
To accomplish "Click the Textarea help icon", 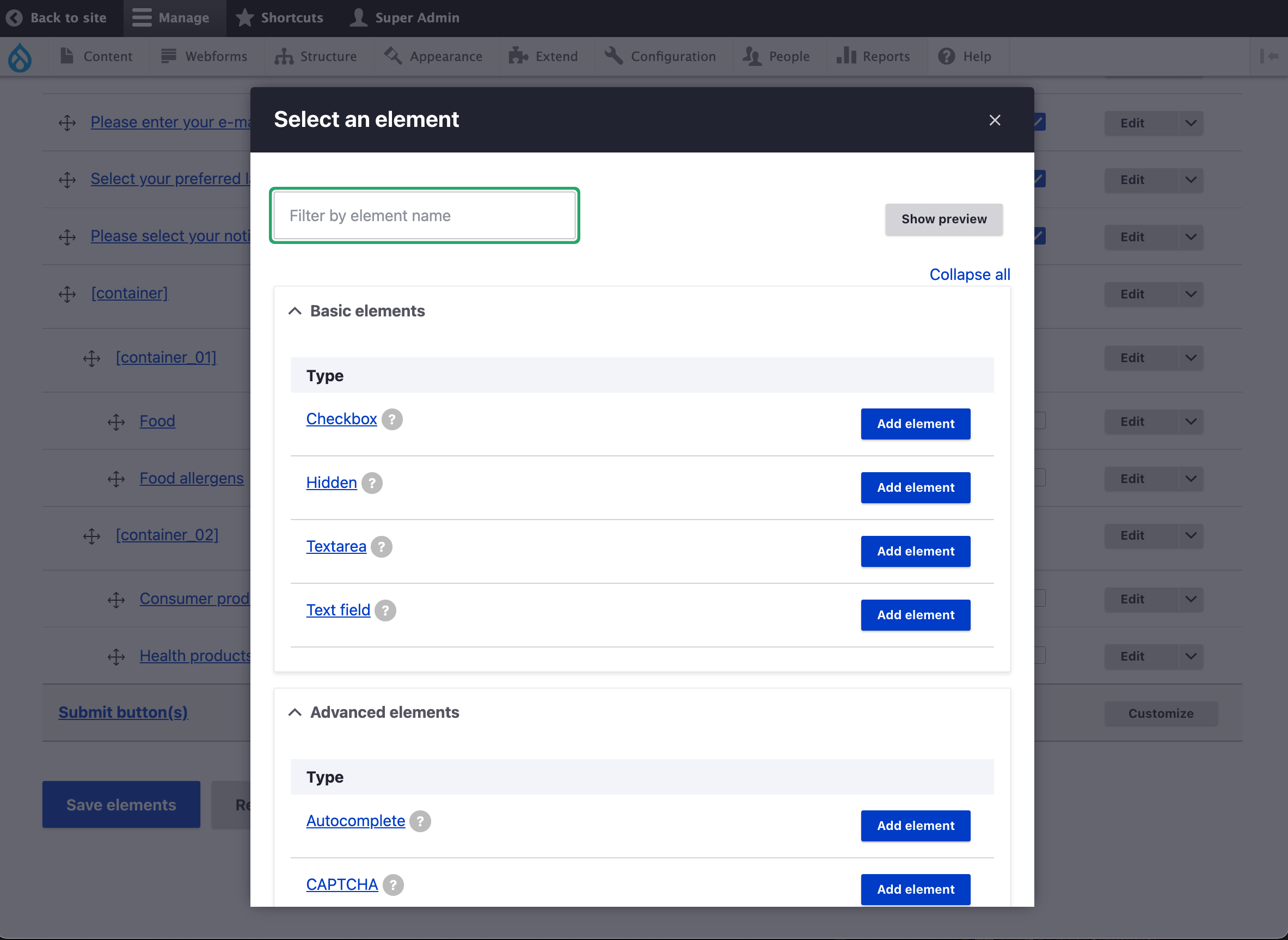I will click(381, 547).
